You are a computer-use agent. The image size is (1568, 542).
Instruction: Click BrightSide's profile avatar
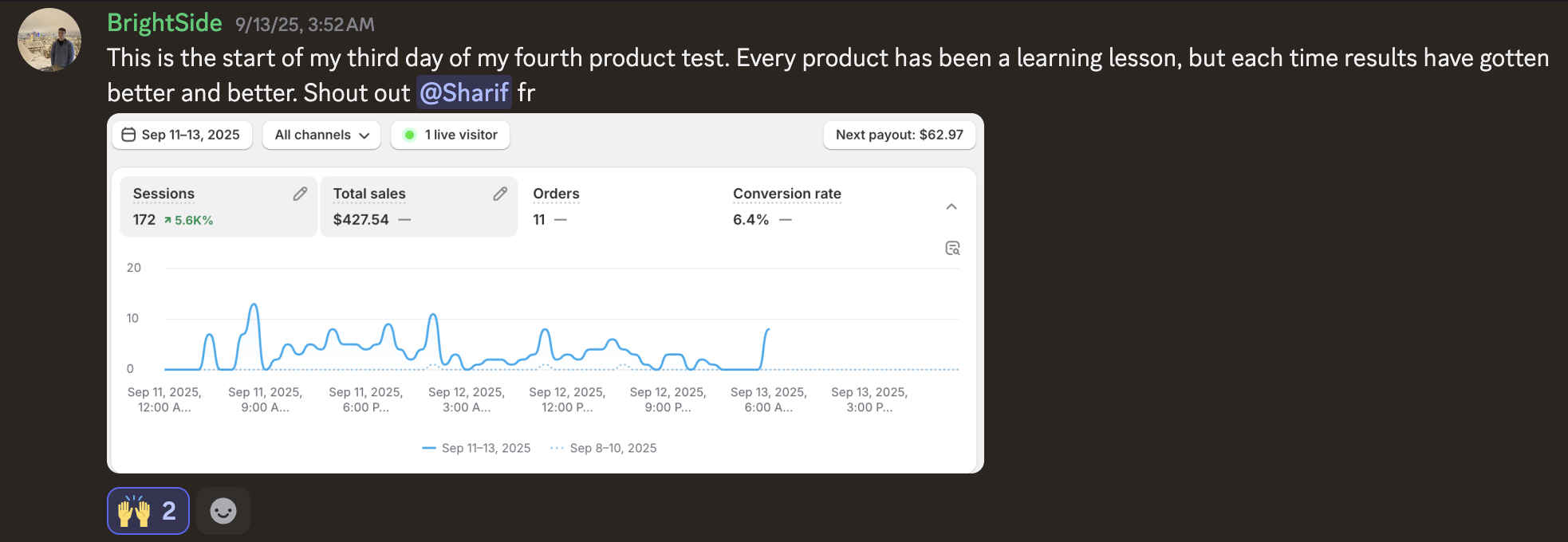point(49,40)
